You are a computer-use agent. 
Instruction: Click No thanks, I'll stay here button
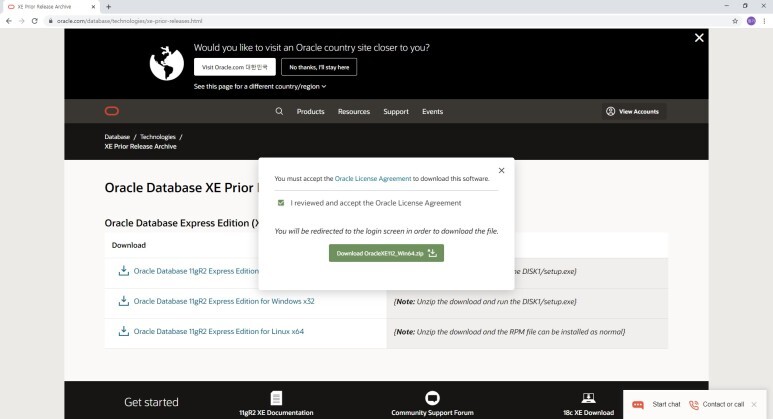point(319,67)
